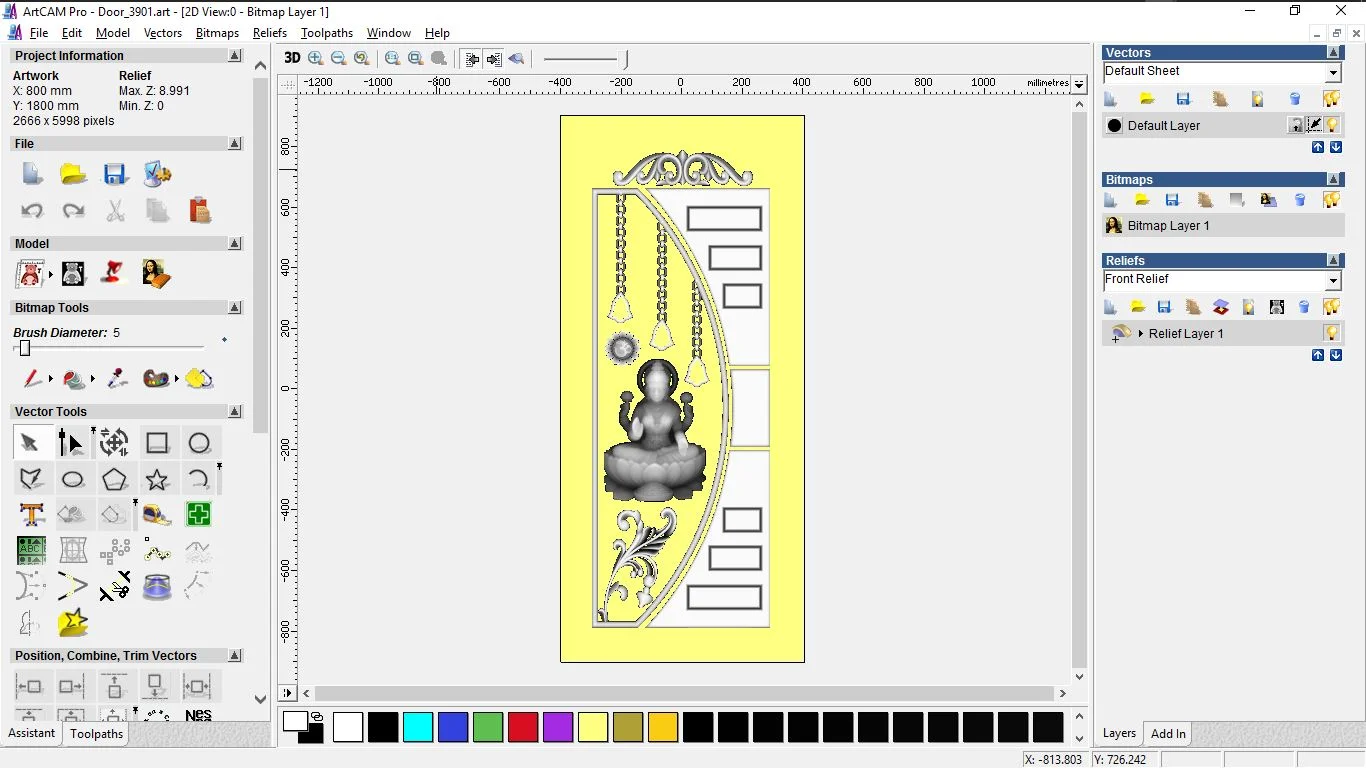Select the create star vector tool
Screen dimensions: 1366x768
(x=157, y=479)
